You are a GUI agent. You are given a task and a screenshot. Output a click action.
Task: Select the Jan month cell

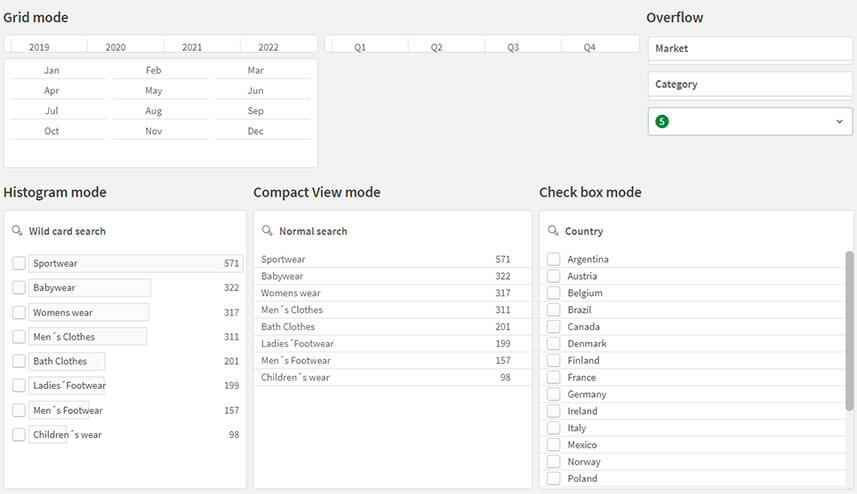[x=57, y=70]
